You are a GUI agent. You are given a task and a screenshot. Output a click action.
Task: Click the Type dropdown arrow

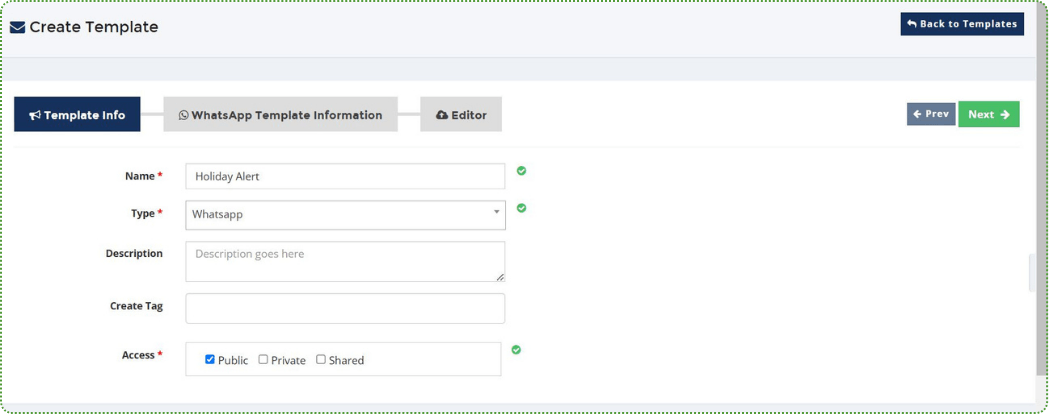pos(496,212)
